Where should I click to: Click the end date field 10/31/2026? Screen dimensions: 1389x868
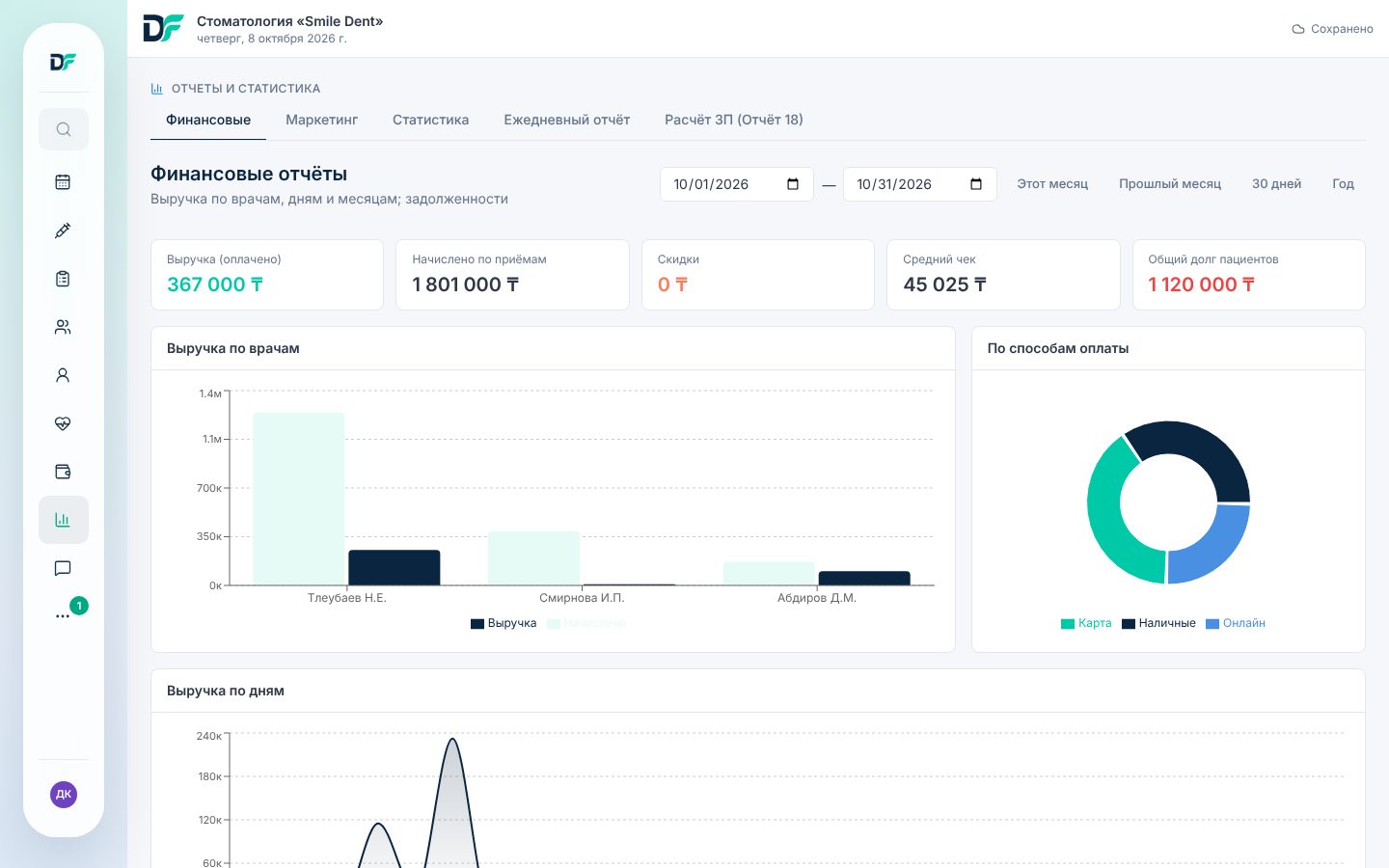(920, 184)
